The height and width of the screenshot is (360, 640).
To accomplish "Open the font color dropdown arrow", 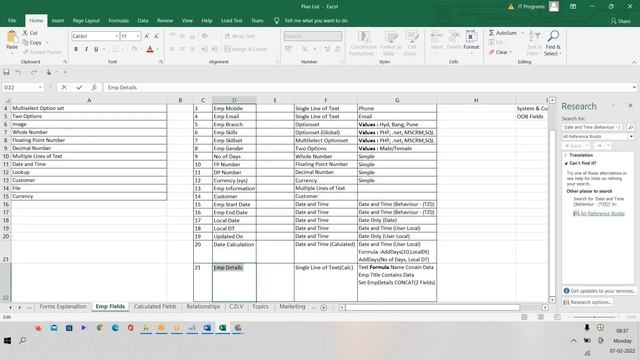I will [x=158, y=49].
